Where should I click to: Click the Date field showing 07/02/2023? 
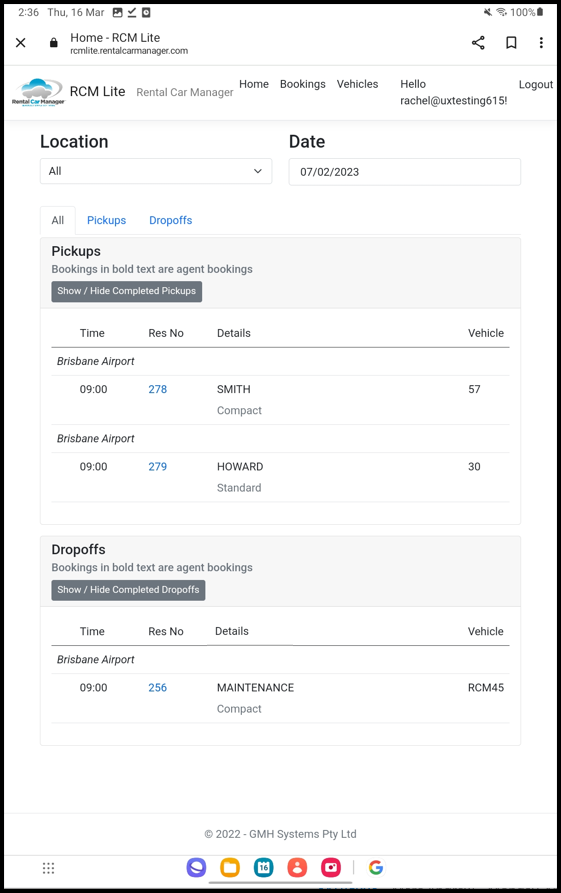click(x=404, y=171)
